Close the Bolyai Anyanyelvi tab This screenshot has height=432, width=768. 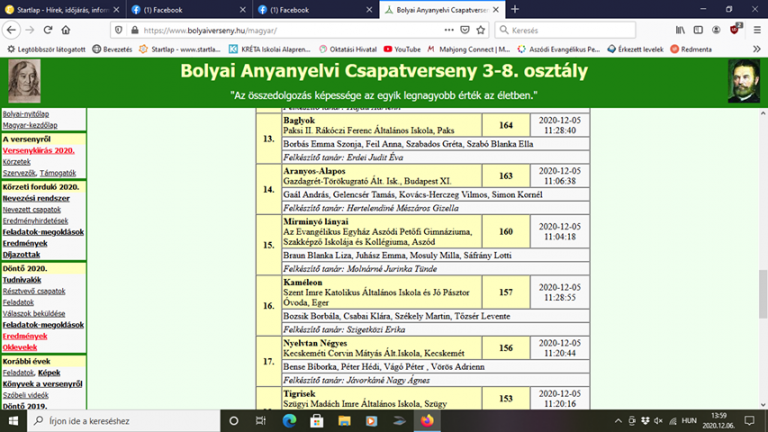pos(496,10)
